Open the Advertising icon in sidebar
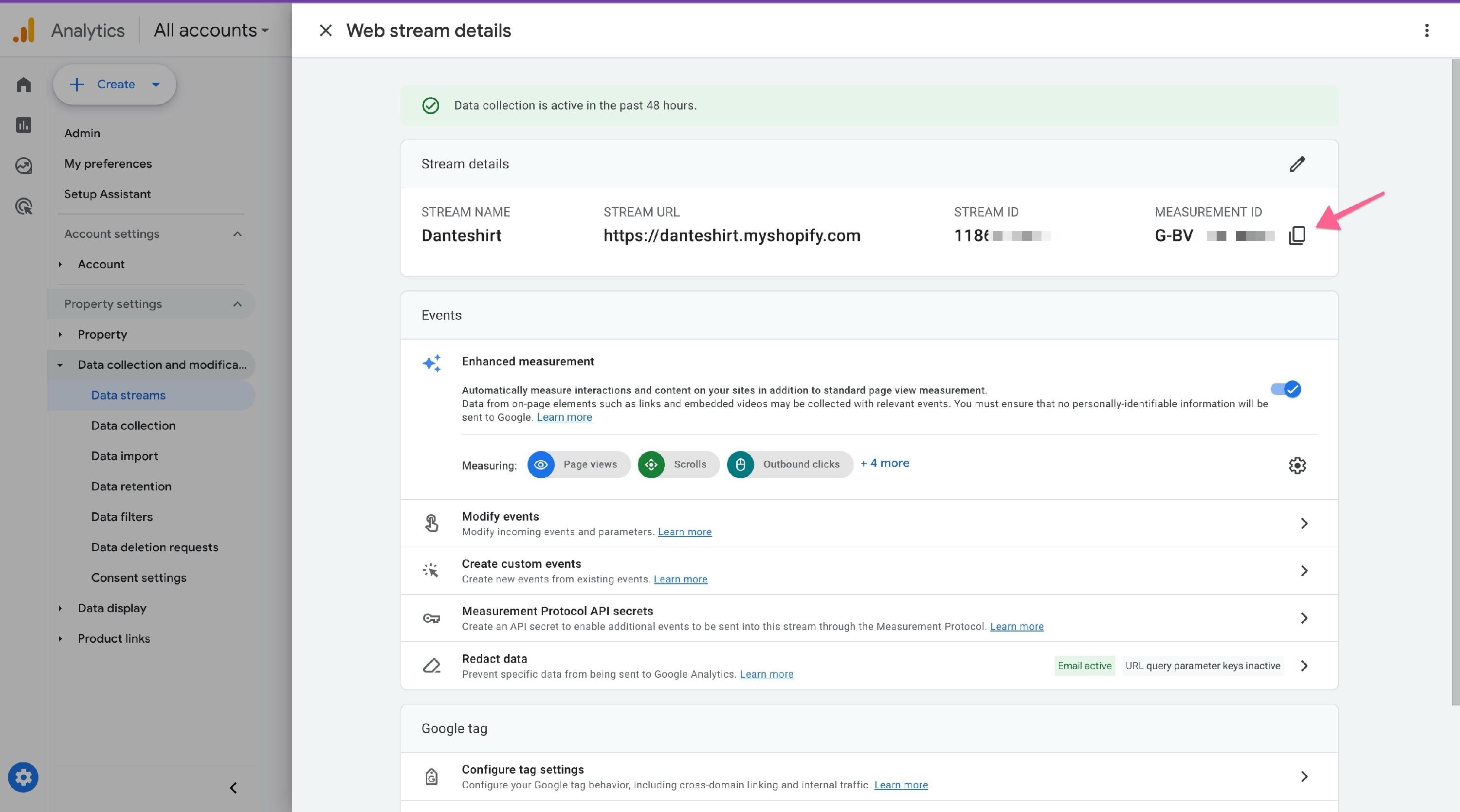Image resolution: width=1460 pixels, height=812 pixels. pyautogui.click(x=23, y=206)
